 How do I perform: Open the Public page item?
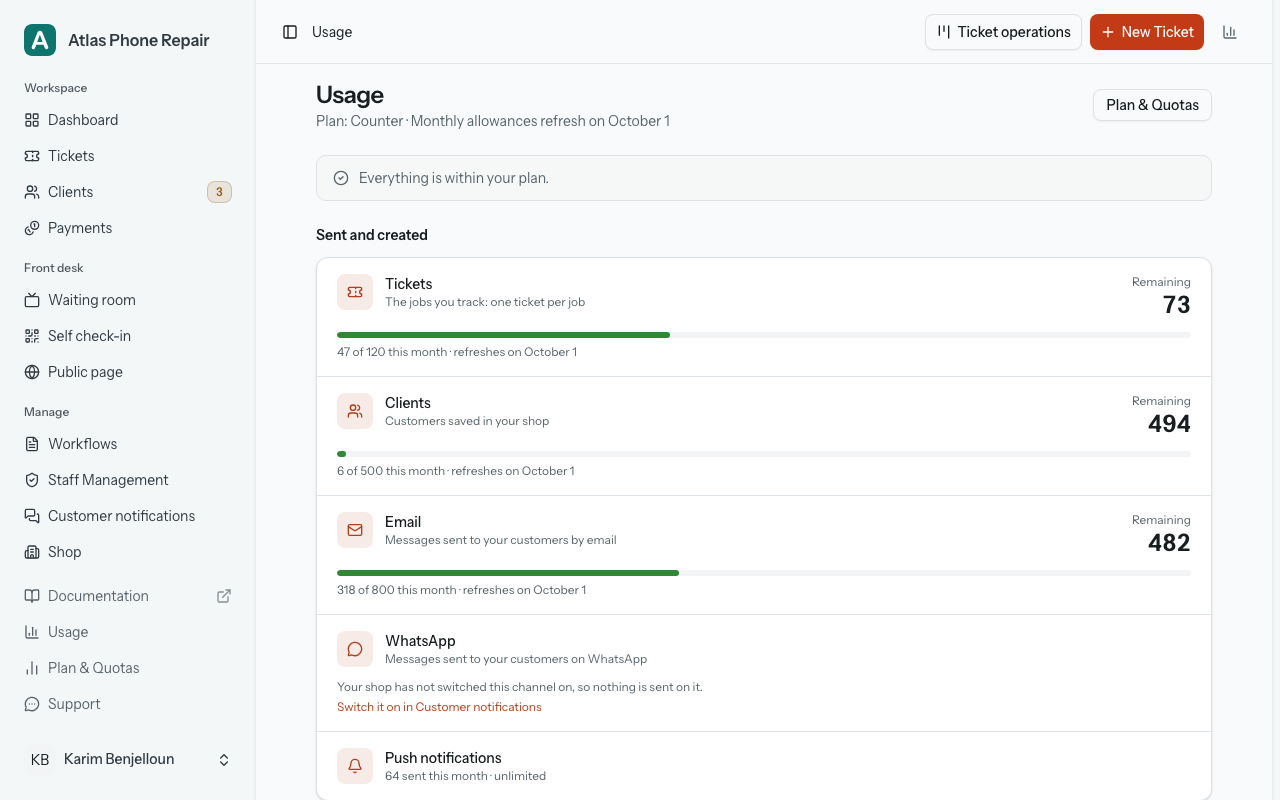[128, 372]
